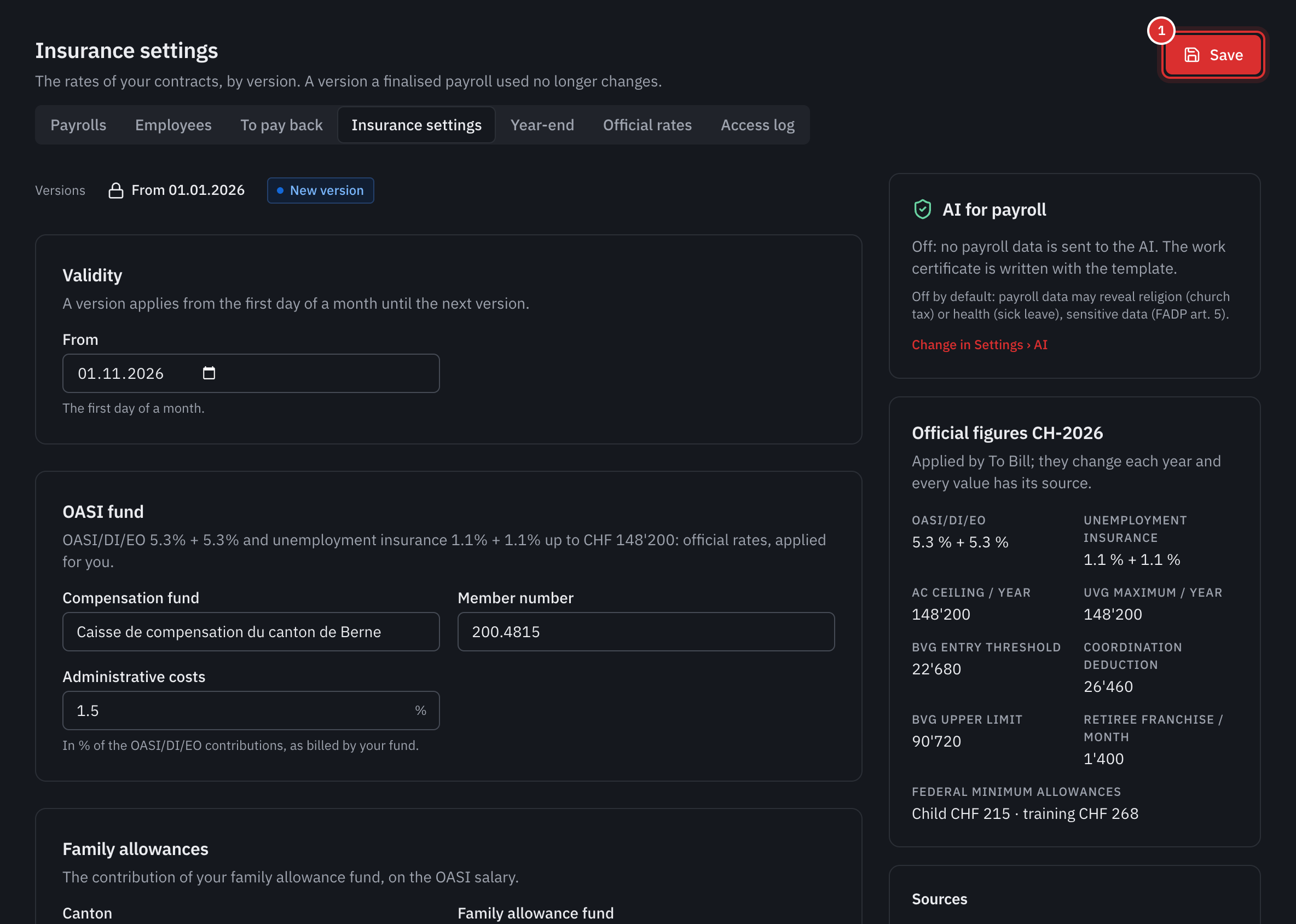Click the Validity section heading
Viewport: 1296px width, 924px height.
92,275
